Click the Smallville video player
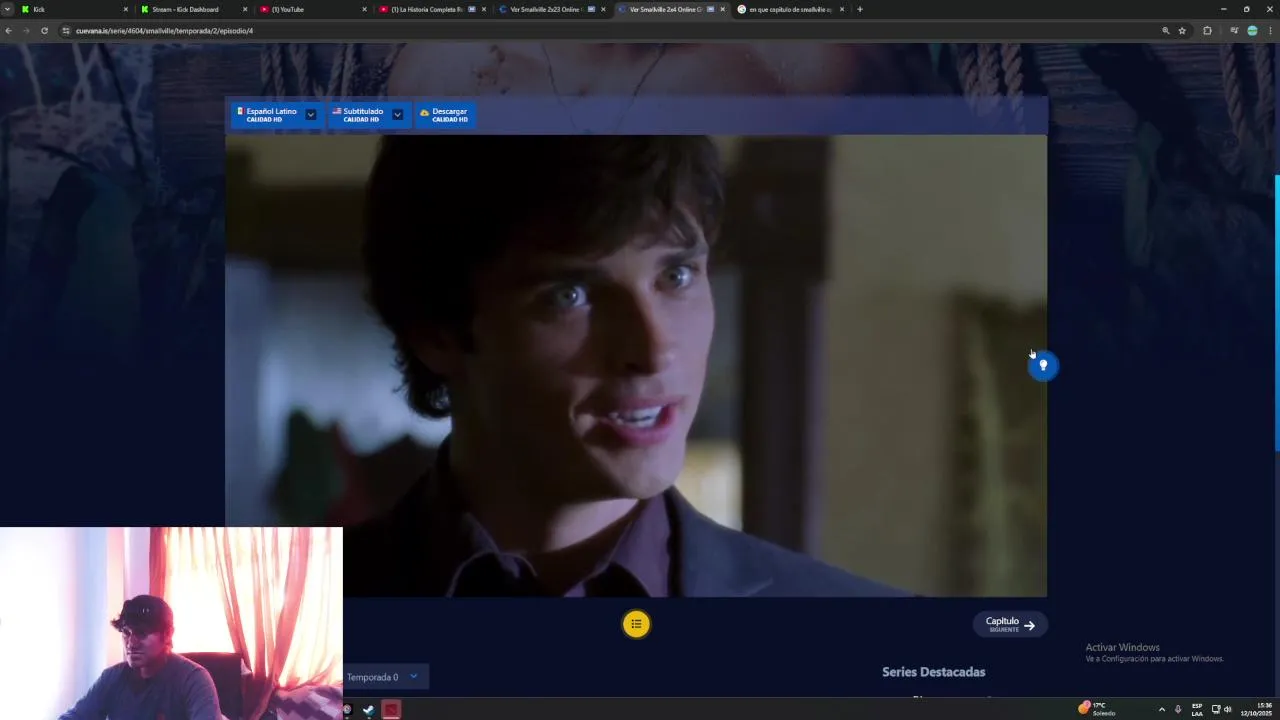Image resolution: width=1280 pixels, height=720 pixels. pyautogui.click(x=636, y=366)
